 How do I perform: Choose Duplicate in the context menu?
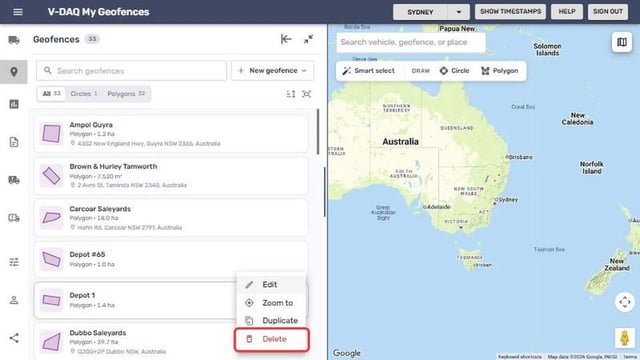272,320
